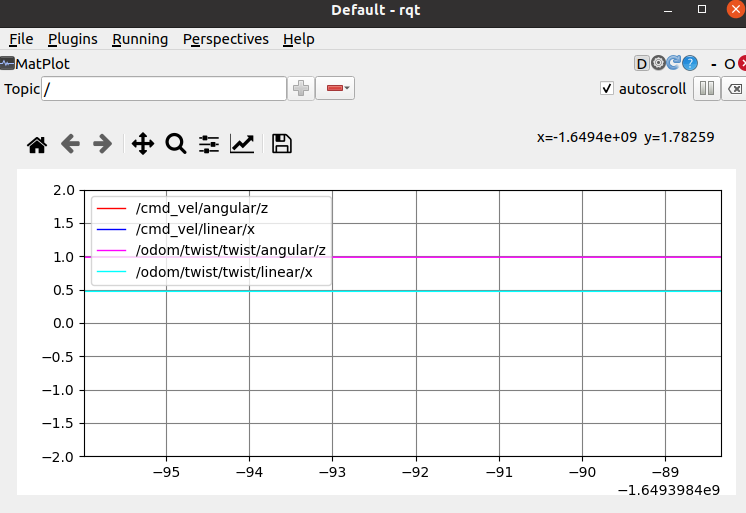Open the configure subplots sliders icon
This screenshot has height=513, width=746.
pos(209,144)
